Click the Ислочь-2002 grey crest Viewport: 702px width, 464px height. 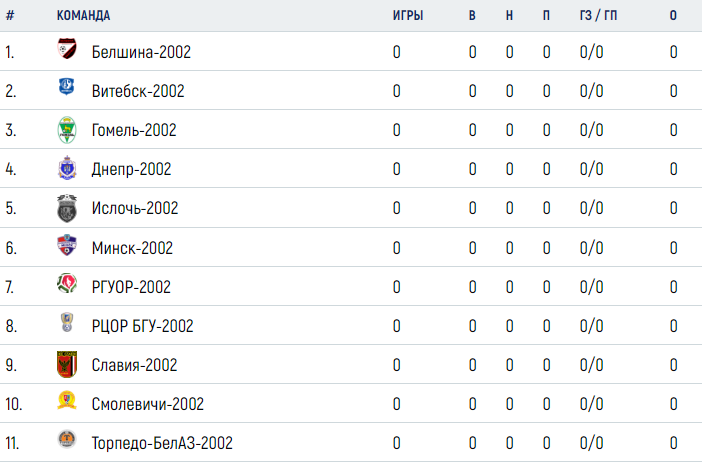click(67, 208)
